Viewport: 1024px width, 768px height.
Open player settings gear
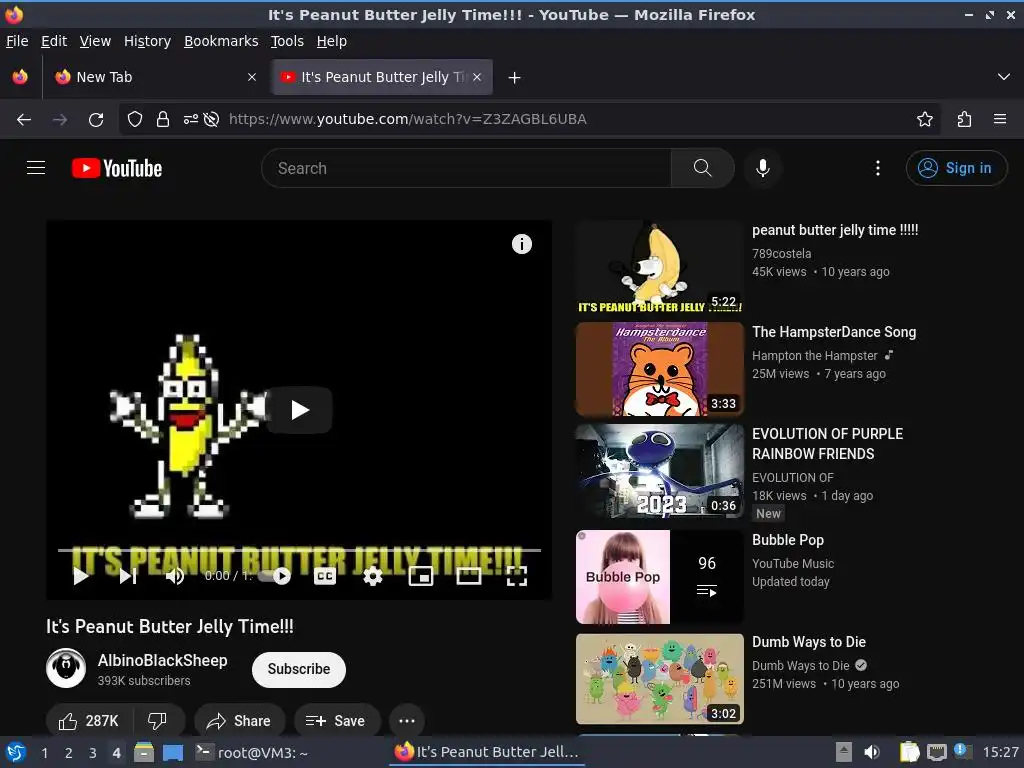(373, 576)
